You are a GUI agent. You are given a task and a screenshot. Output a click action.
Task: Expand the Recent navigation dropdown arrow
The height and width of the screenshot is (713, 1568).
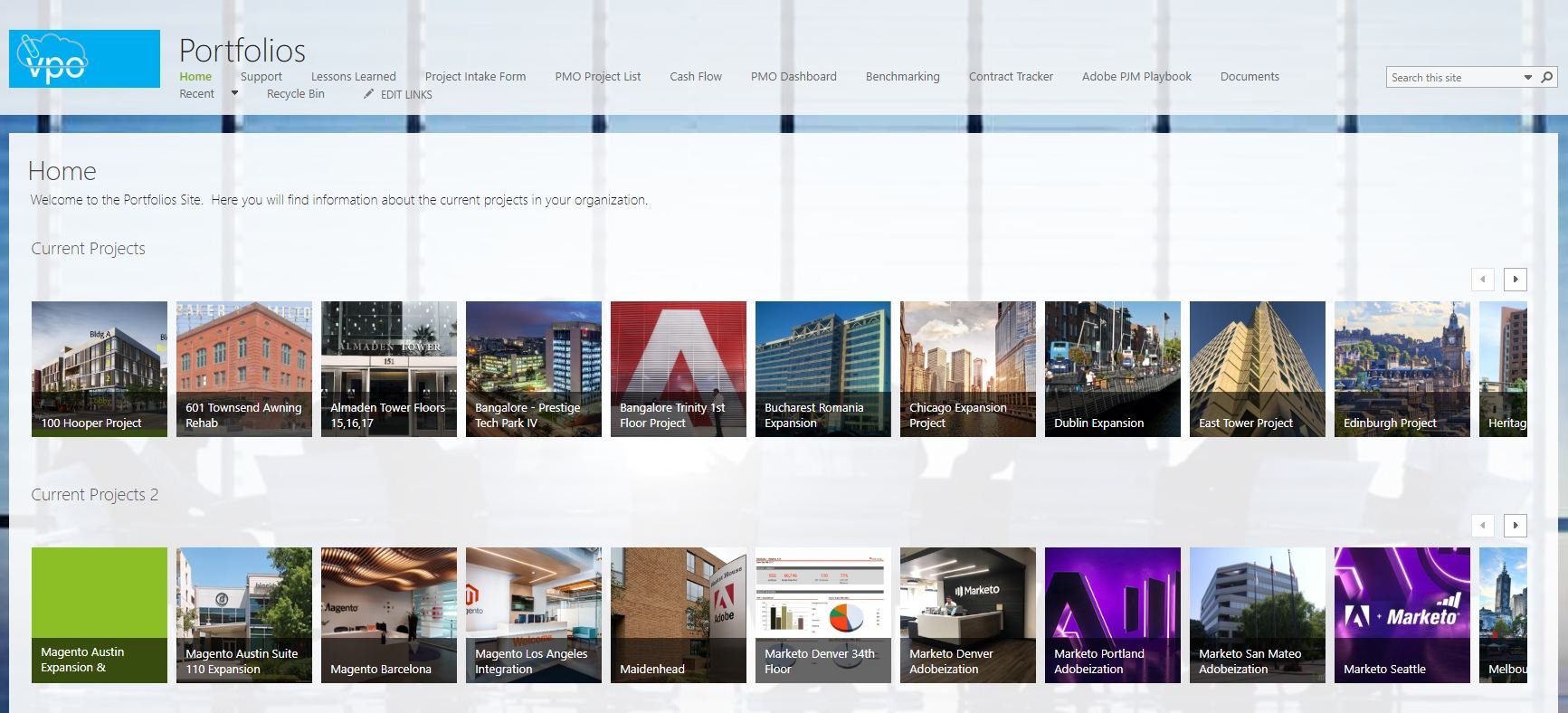click(x=234, y=93)
